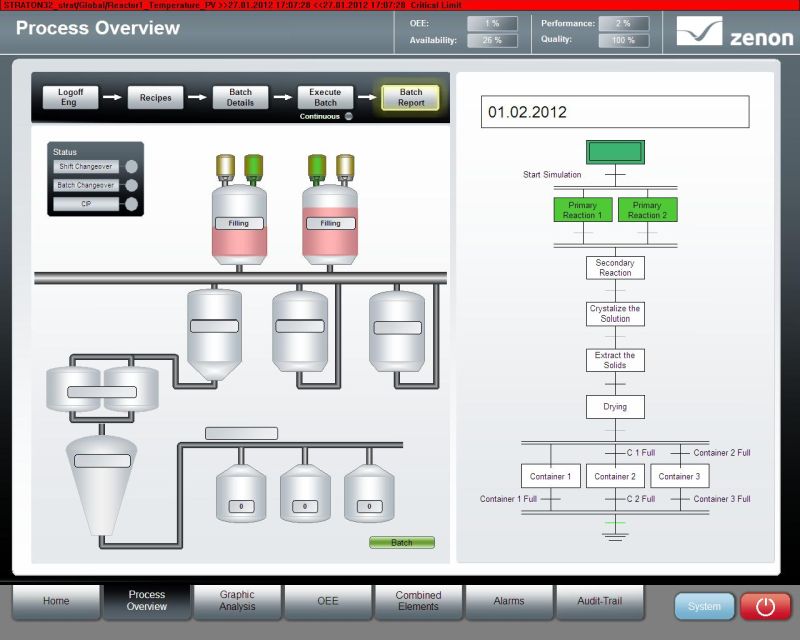800x640 pixels.
Task: Select the Primary Reaction 1 step
Action: (x=582, y=210)
